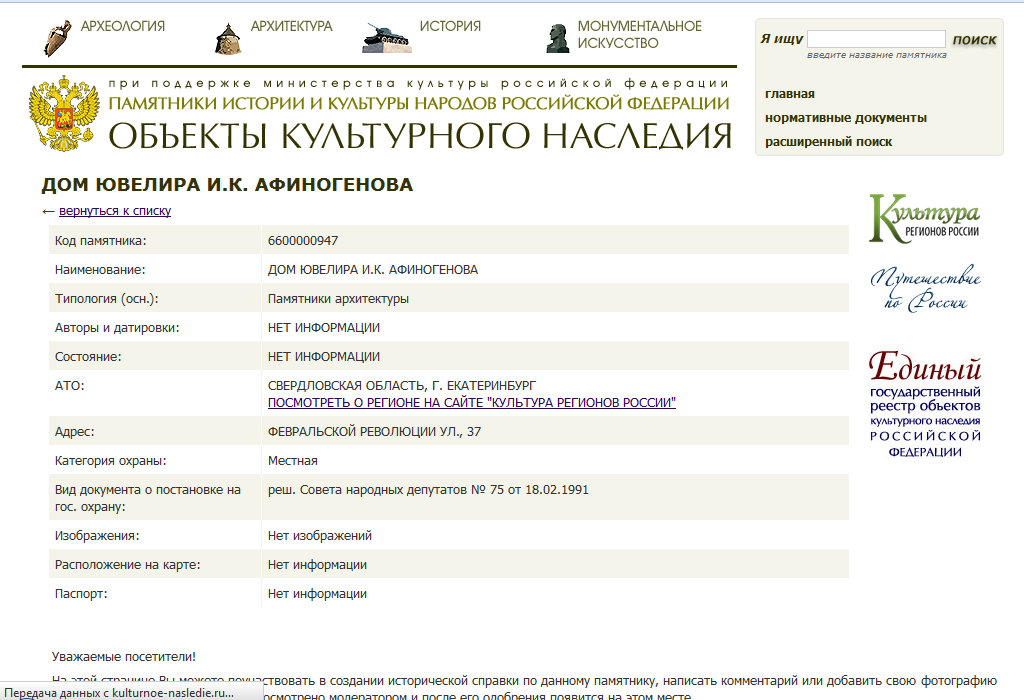1024x700 pixels.
Task: Click the amphora icon for Археология
Action: tap(57, 37)
